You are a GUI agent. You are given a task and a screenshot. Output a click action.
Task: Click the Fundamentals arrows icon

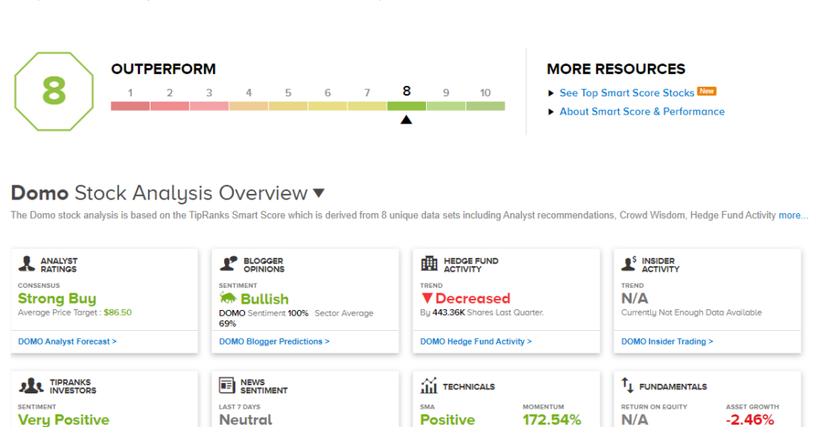tap(628, 385)
